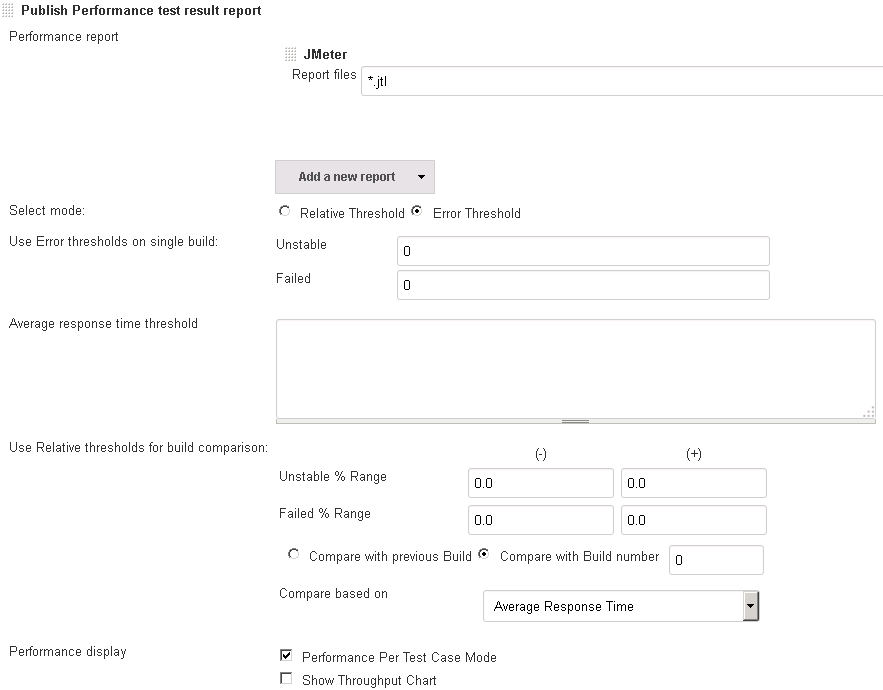Click the Add a new report button

(x=346, y=177)
